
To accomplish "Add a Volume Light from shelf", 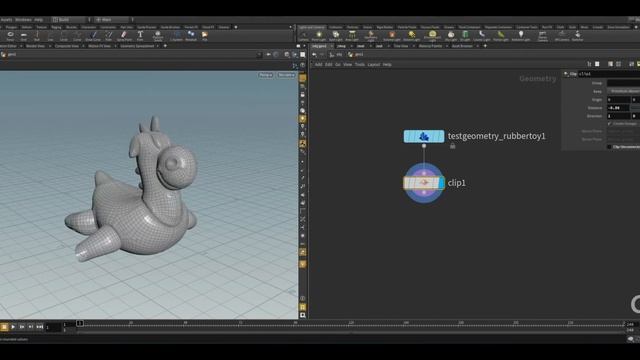I will [x=392, y=36].
